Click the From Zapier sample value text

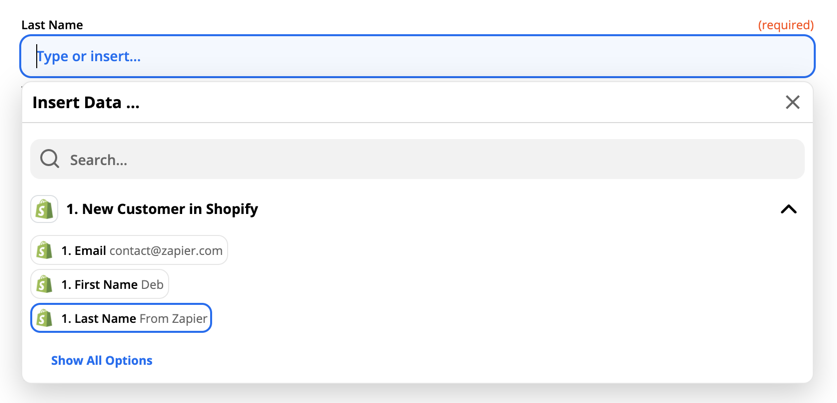[173, 319]
